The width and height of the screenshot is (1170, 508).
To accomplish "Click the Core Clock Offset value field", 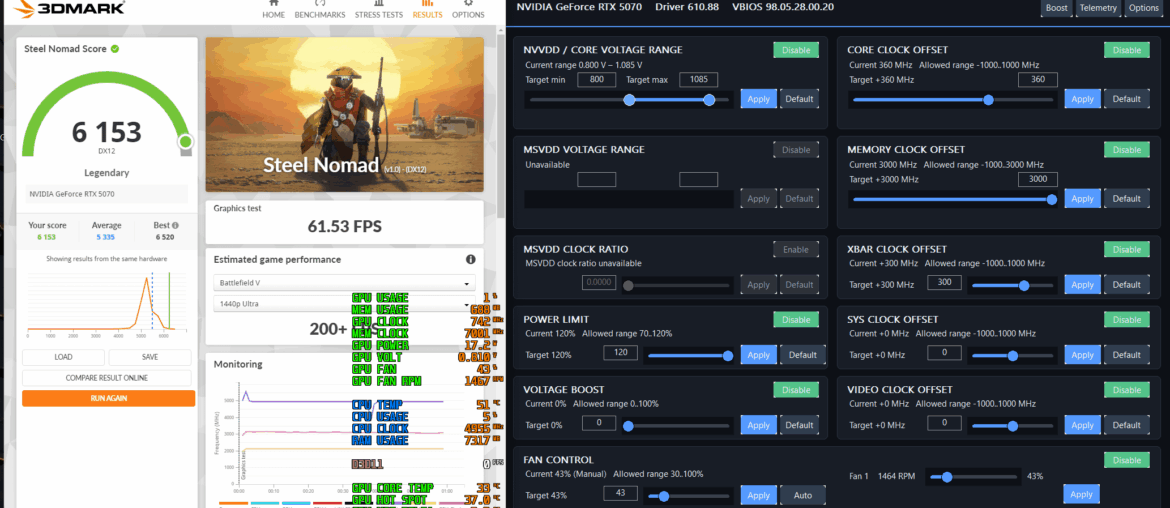I will tap(1038, 80).
